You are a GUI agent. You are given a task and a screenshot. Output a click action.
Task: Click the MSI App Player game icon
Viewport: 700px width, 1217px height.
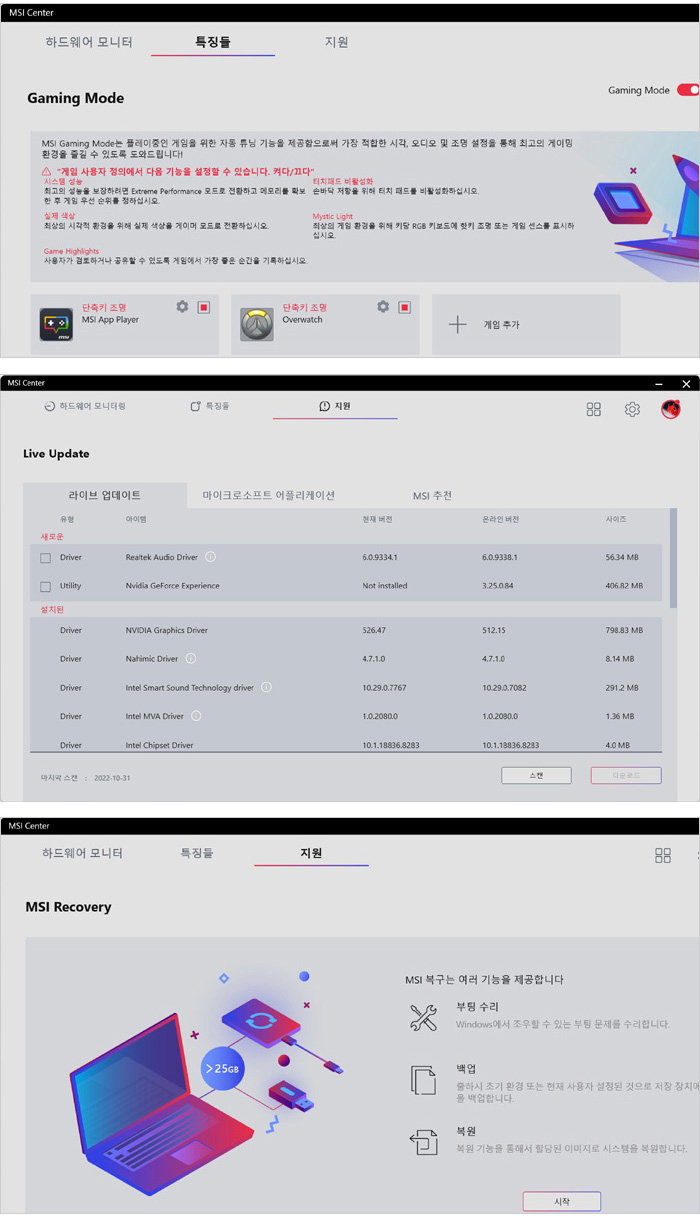click(x=56, y=325)
